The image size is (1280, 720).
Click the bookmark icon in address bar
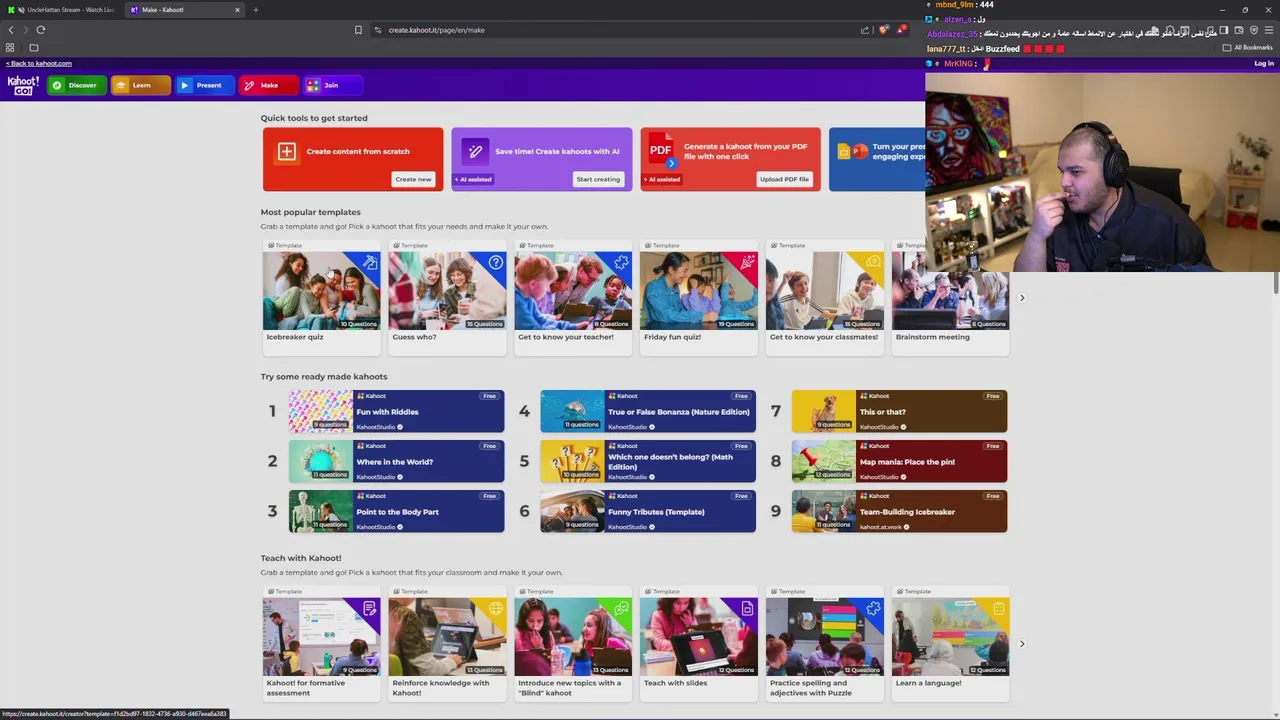(358, 30)
